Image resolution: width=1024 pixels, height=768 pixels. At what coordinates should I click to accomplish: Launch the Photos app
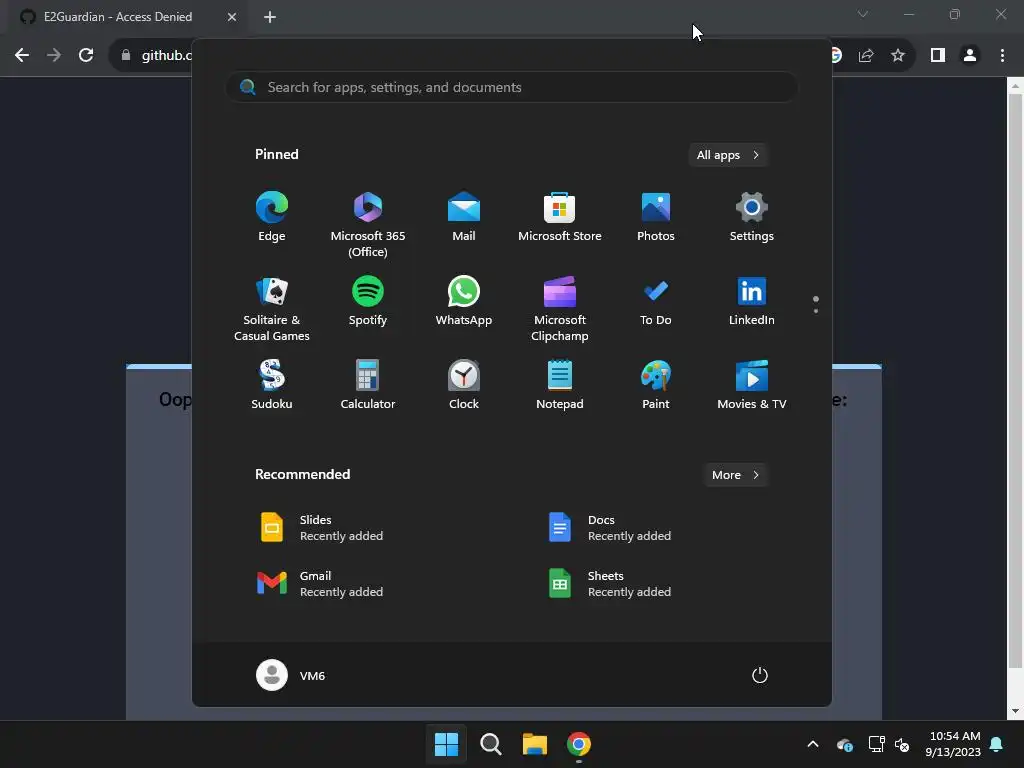coord(656,217)
